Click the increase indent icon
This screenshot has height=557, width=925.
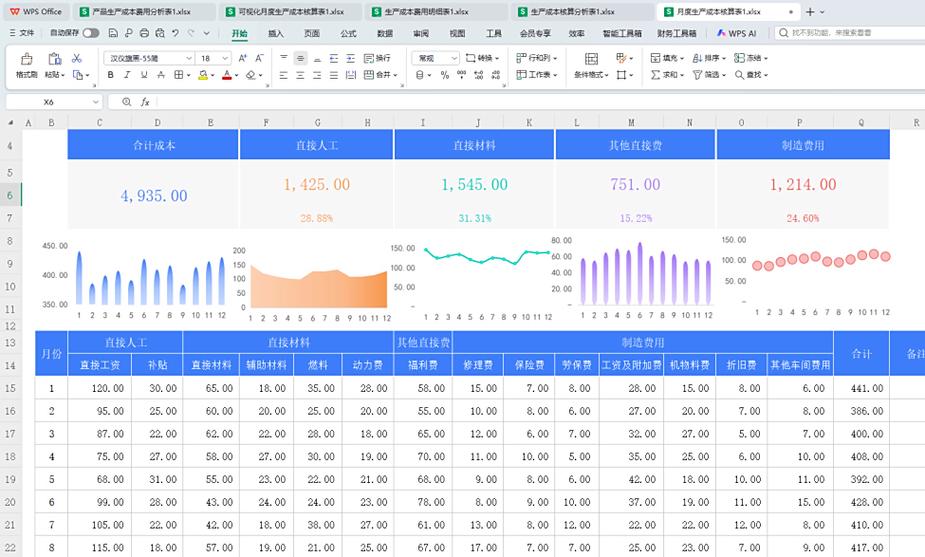tap(350, 58)
